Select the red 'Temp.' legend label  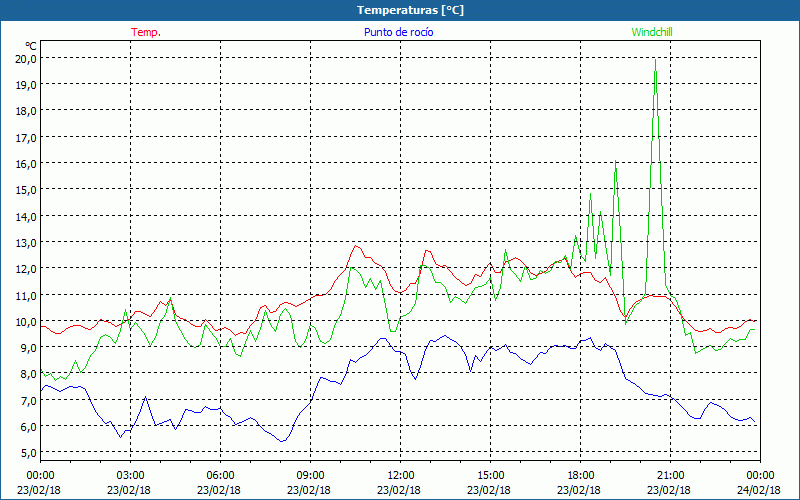146,32
